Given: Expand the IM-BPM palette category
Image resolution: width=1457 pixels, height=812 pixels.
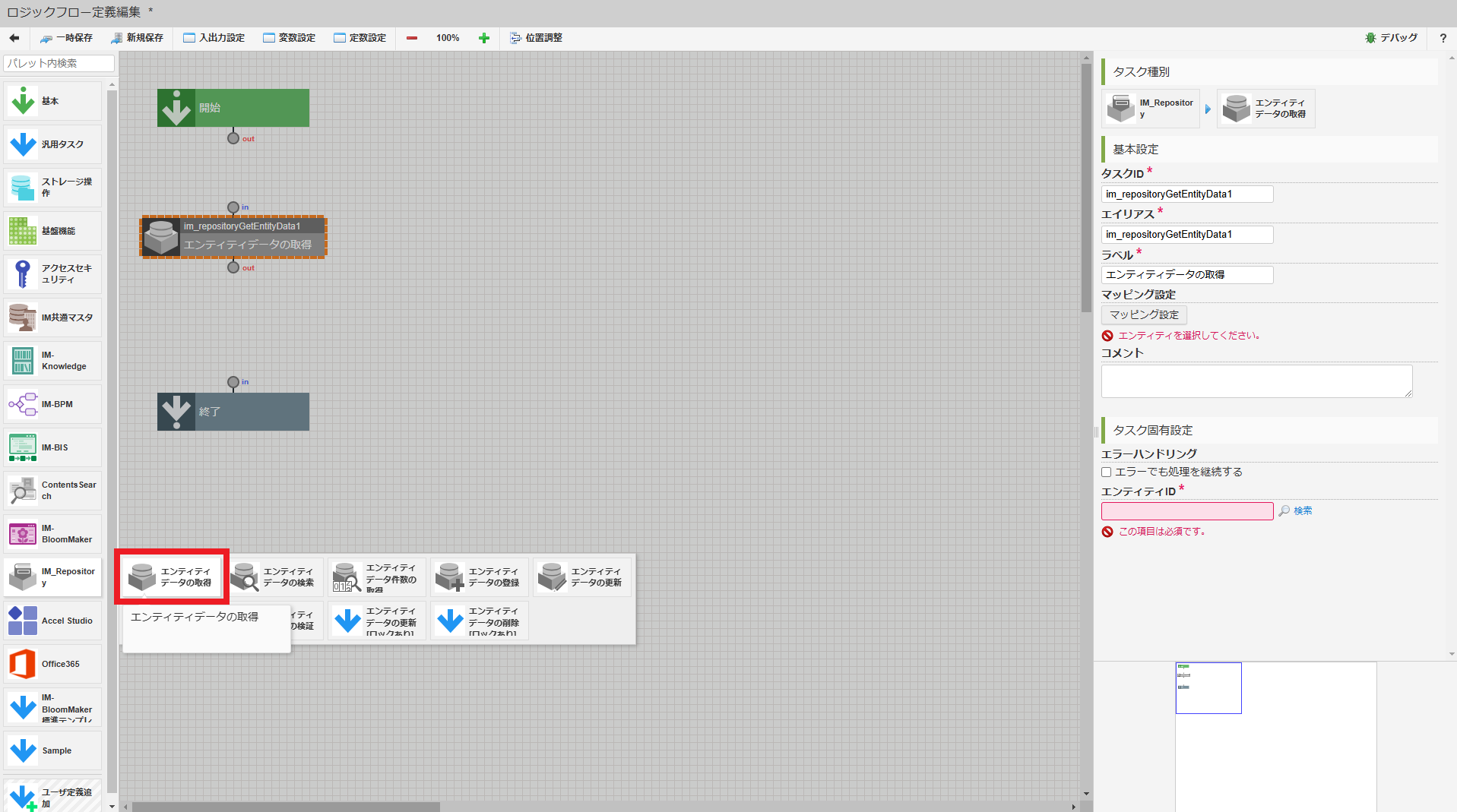Looking at the screenshot, I should click(x=51, y=404).
